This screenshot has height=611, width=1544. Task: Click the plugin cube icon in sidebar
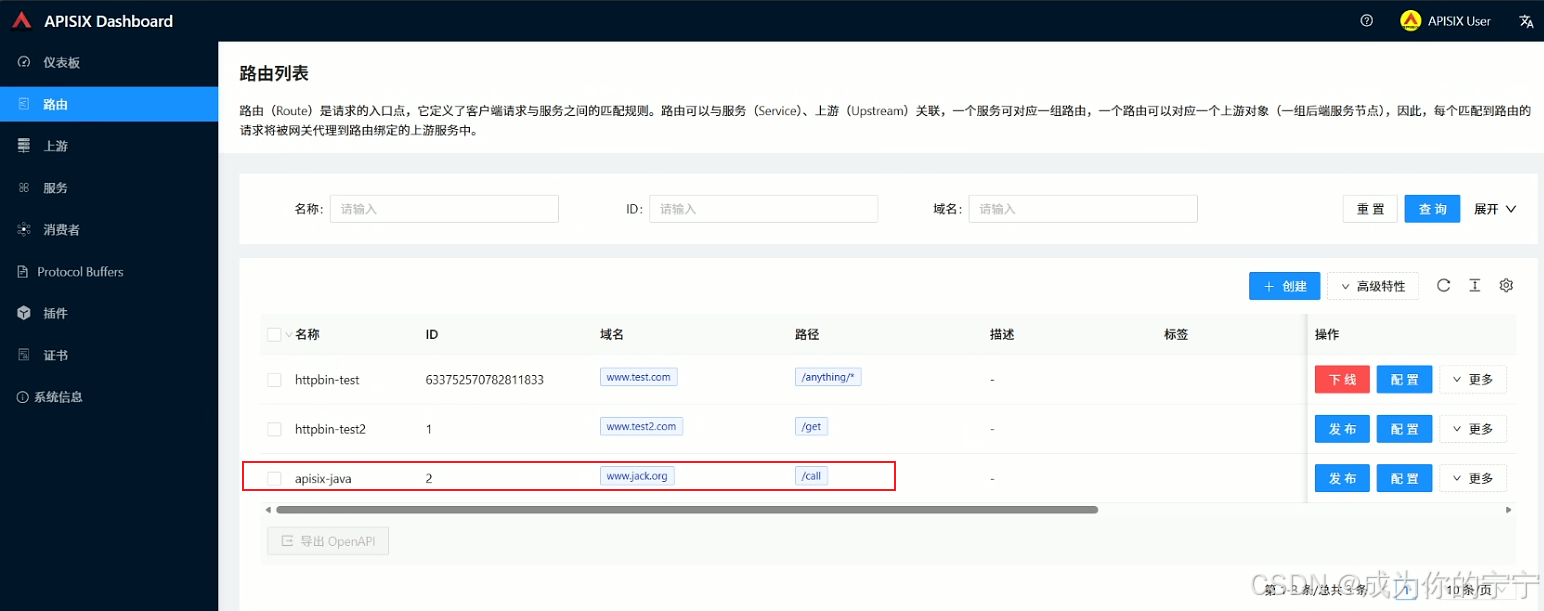(x=24, y=313)
